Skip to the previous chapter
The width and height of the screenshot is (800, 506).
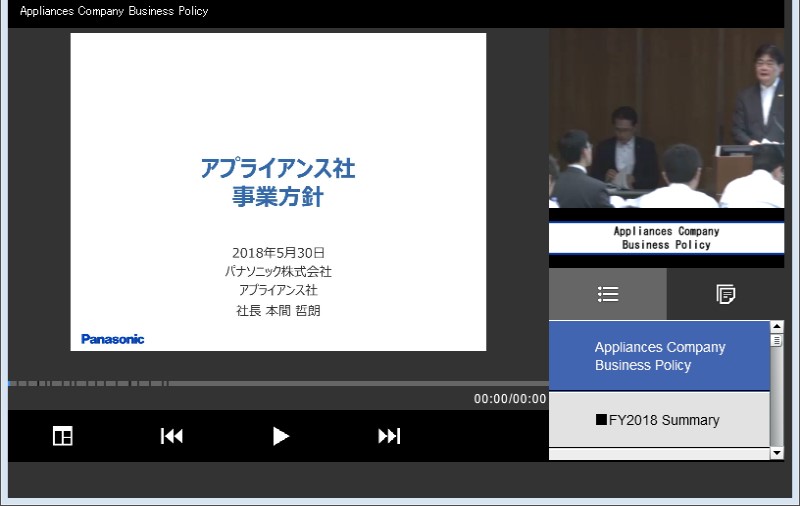tap(171, 436)
